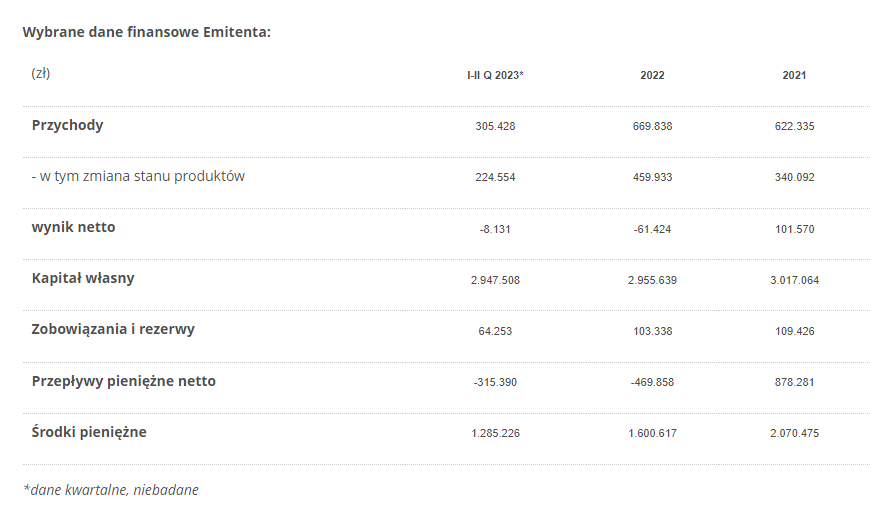Image resolution: width=872 pixels, height=505 pixels.
Task: Click the 2021 column header
Action: (794, 75)
